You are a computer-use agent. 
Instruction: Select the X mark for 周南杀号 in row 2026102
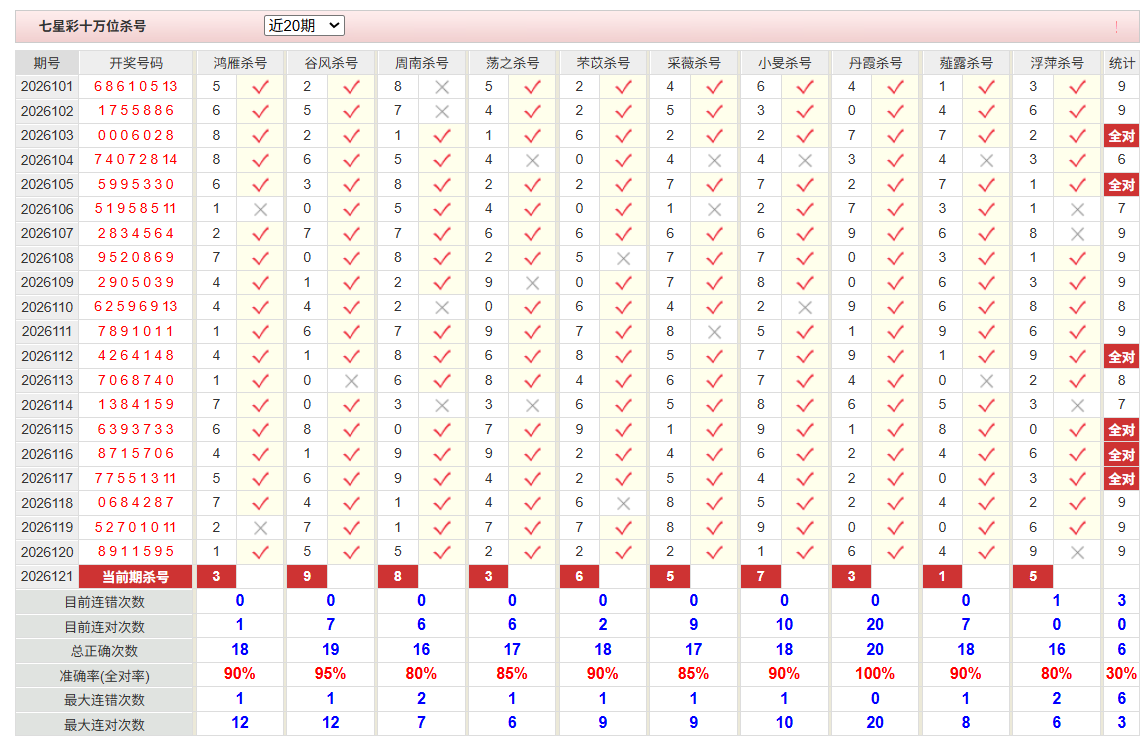pyautogui.click(x=442, y=112)
